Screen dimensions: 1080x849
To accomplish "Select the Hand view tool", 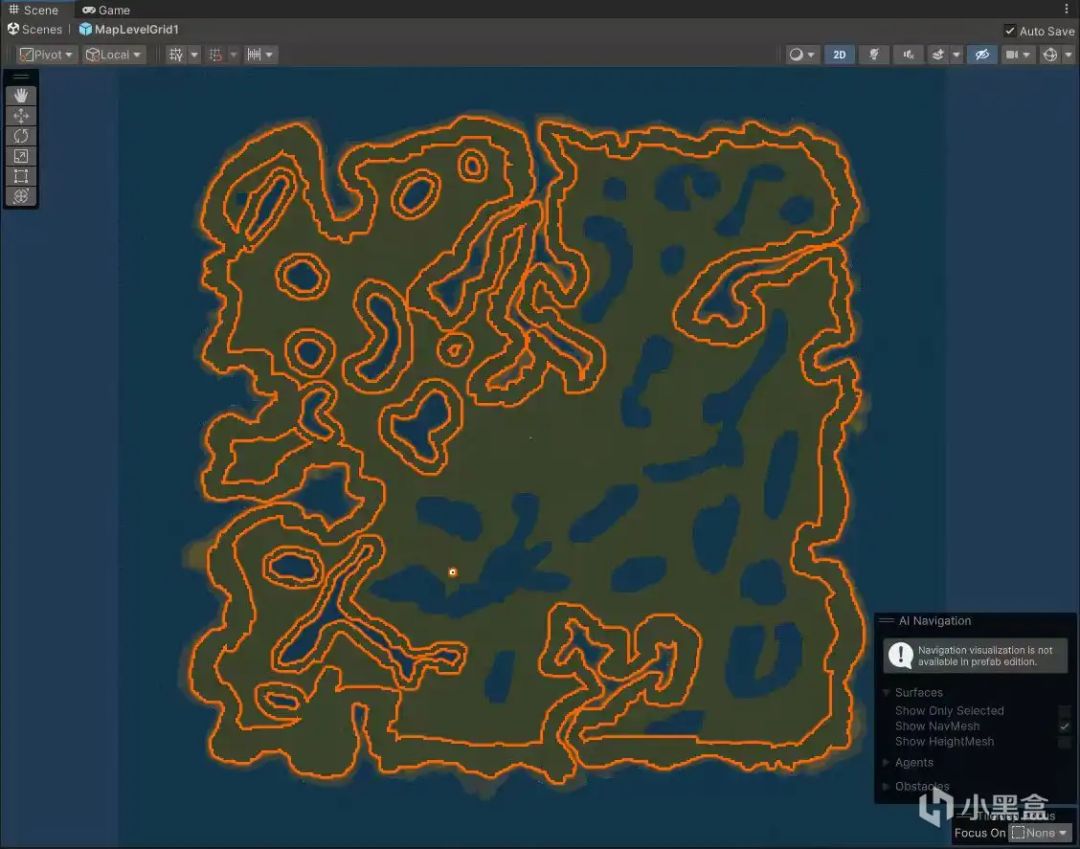I will click(x=21, y=95).
